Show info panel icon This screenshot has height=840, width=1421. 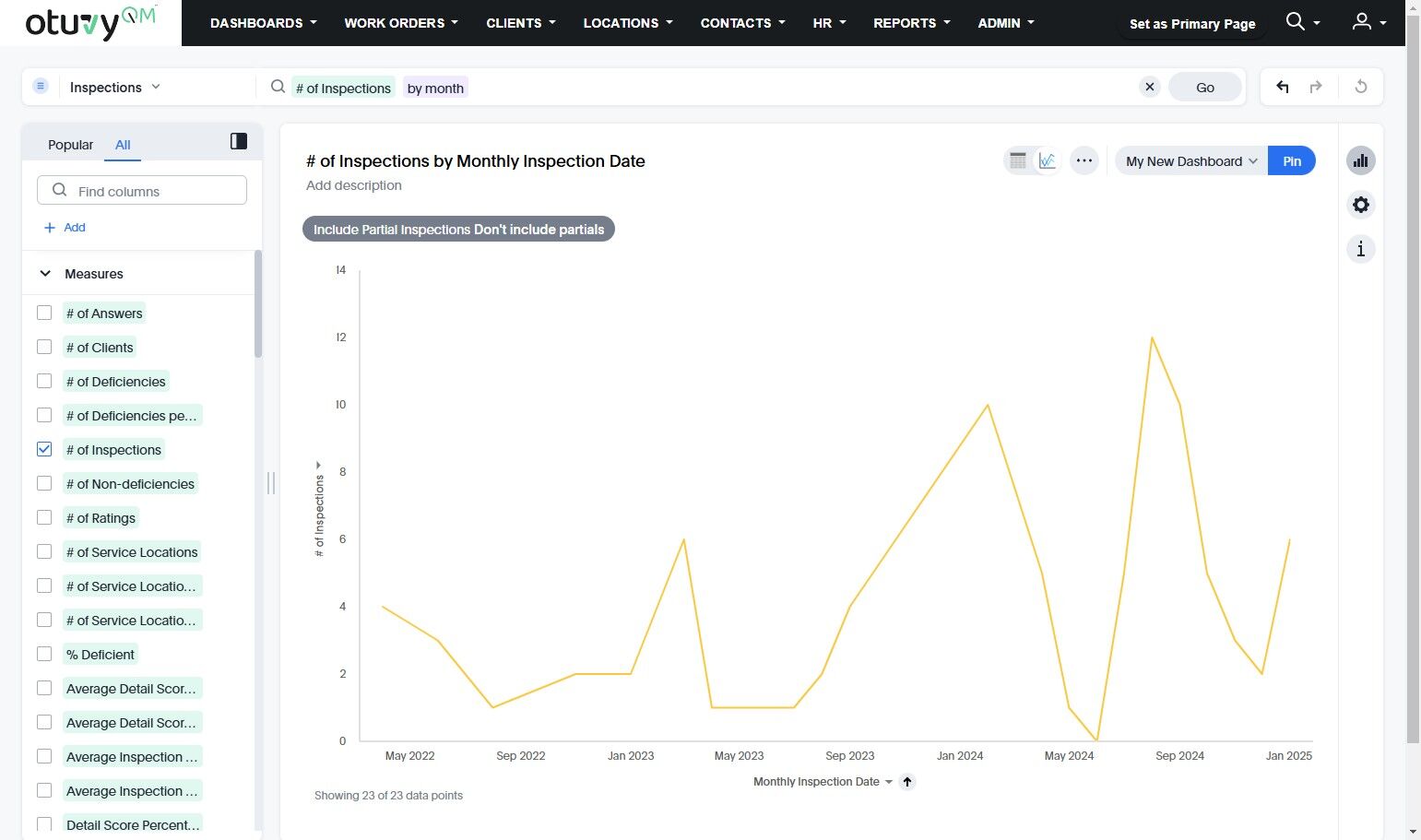coord(1360,249)
